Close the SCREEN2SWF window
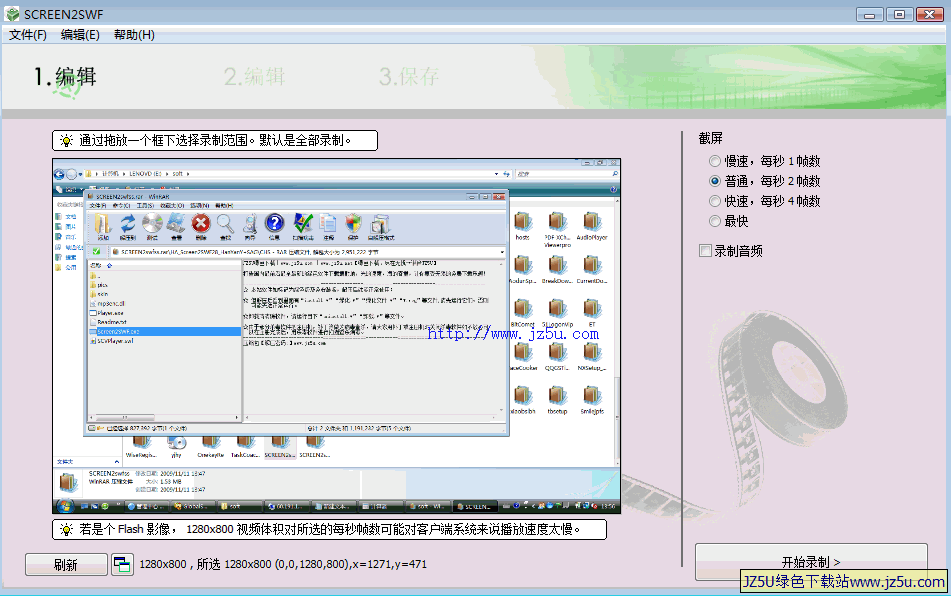Screen dimensions: 951x596 pos(929,14)
